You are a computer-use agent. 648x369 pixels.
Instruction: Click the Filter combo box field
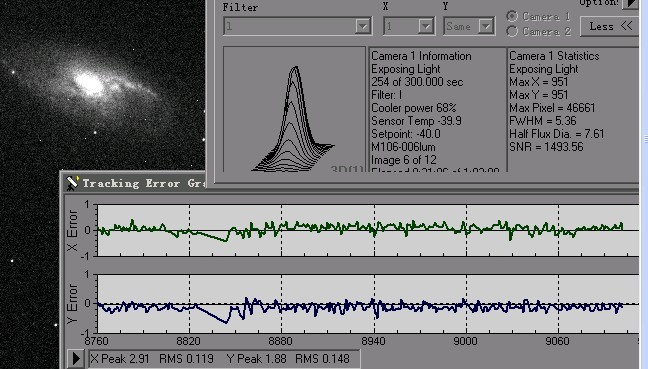tap(297, 26)
